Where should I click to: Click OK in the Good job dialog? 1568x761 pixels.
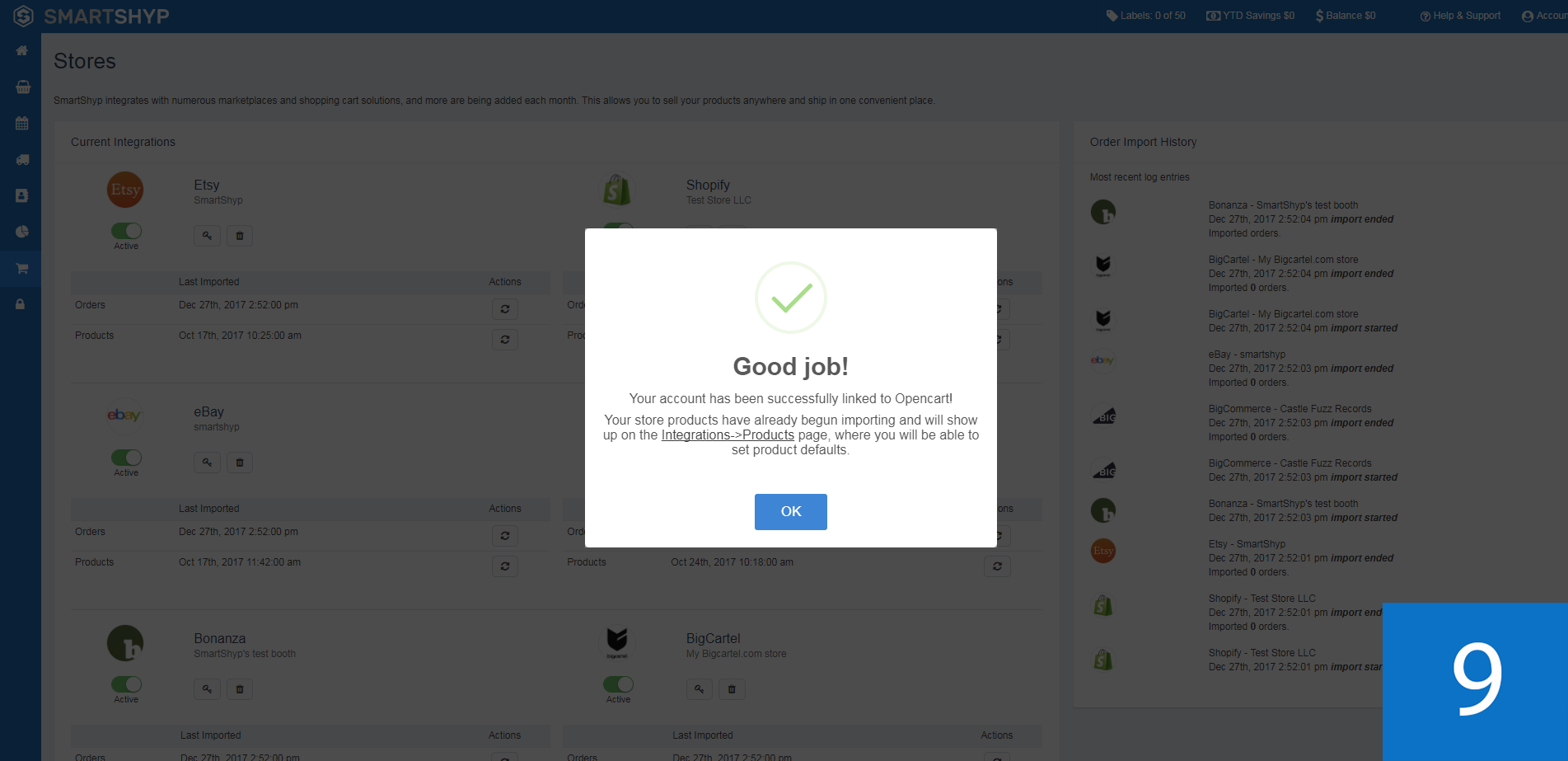click(x=790, y=511)
